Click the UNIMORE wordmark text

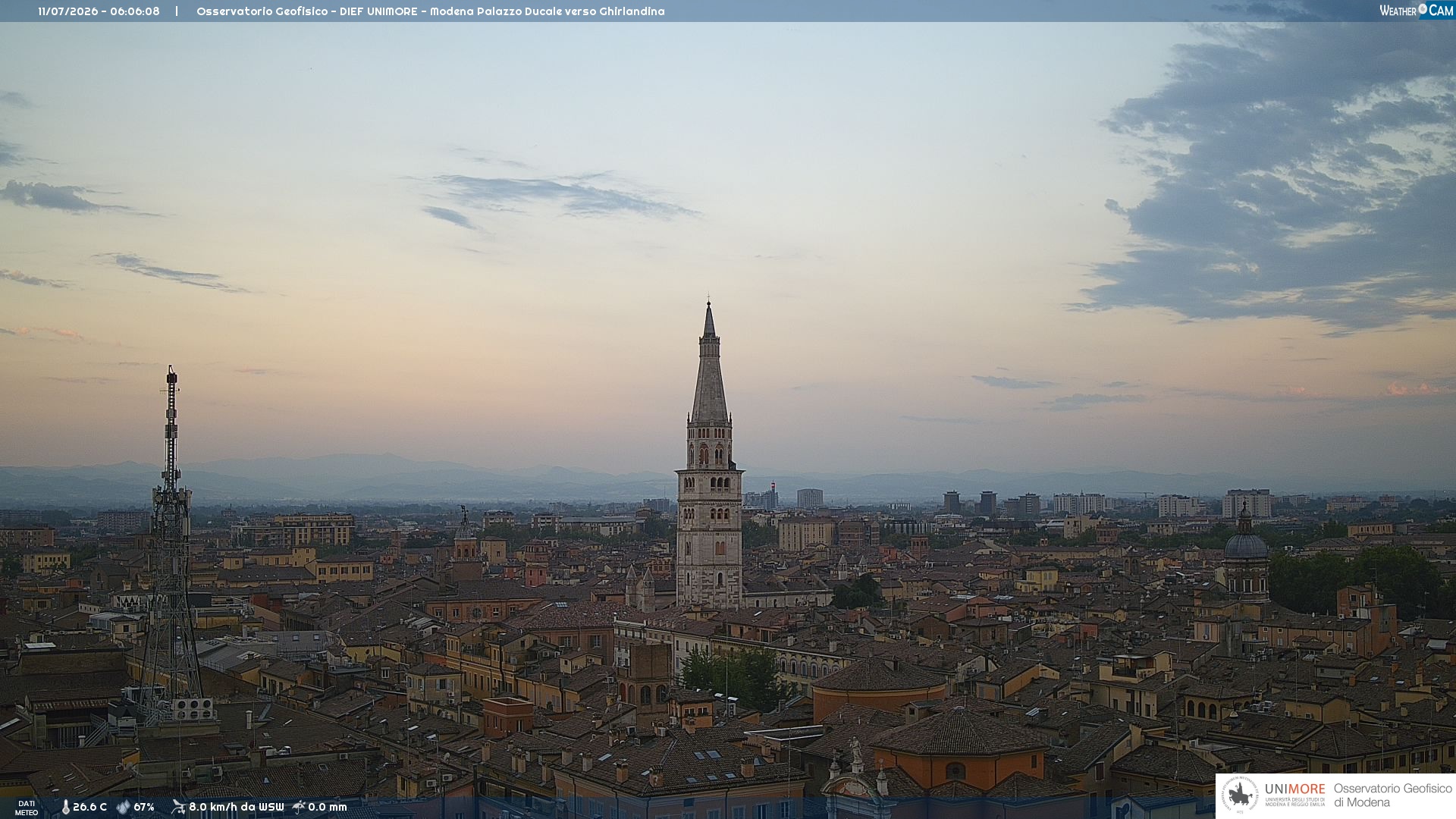coord(1294,789)
